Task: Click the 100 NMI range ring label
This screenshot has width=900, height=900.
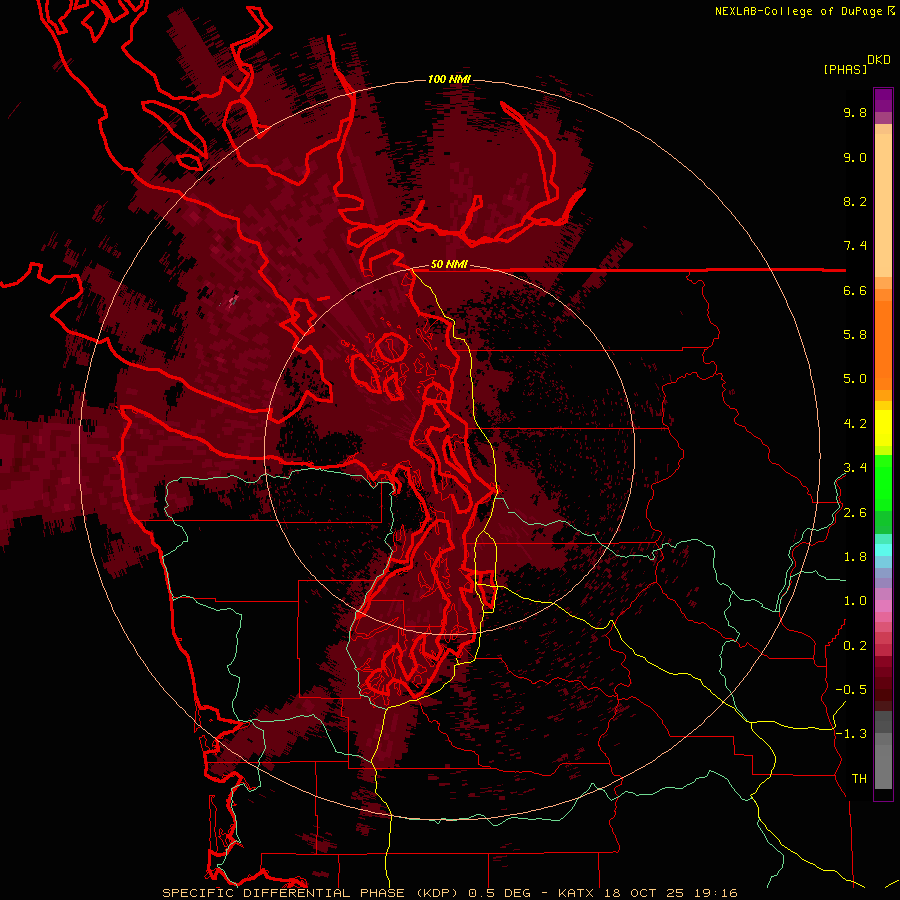Action: click(x=449, y=79)
